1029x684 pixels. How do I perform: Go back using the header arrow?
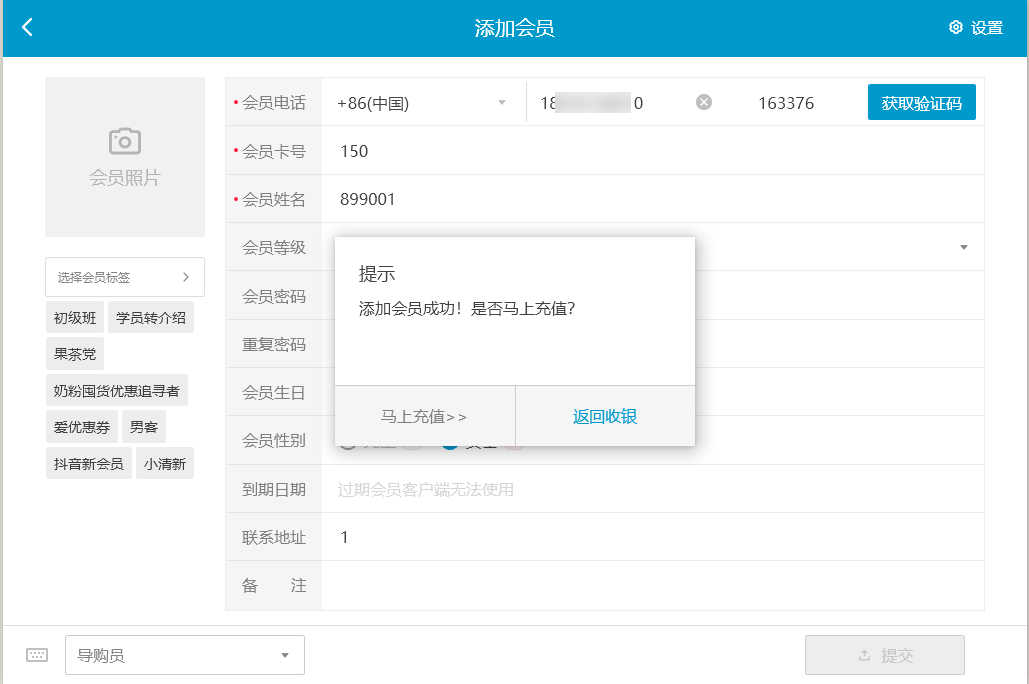(28, 28)
